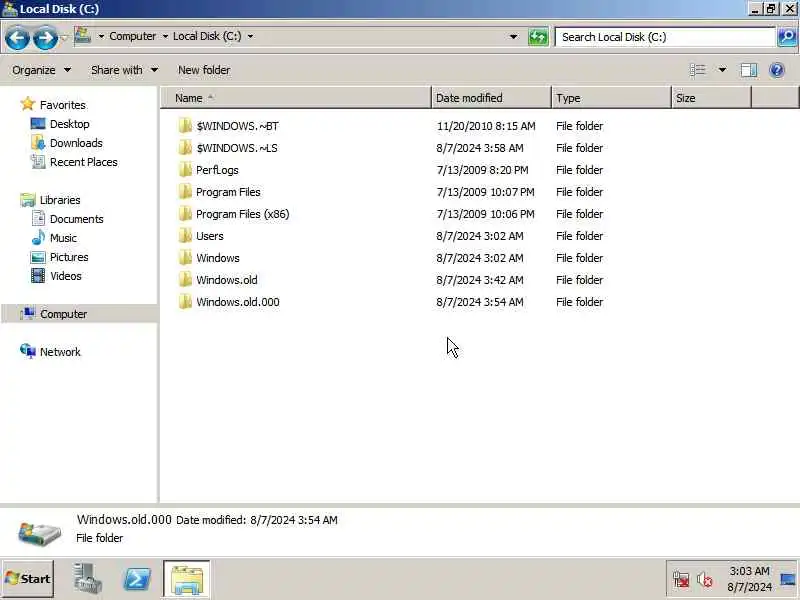Select Libraries in the navigation pane
The height and width of the screenshot is (600, 800).
coord(60,200)
